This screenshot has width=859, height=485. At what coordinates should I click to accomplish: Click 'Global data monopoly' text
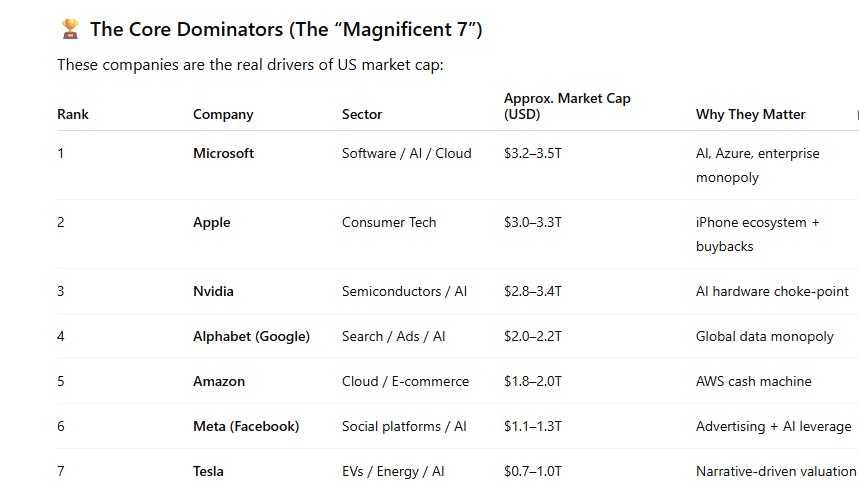pos(764,336)
